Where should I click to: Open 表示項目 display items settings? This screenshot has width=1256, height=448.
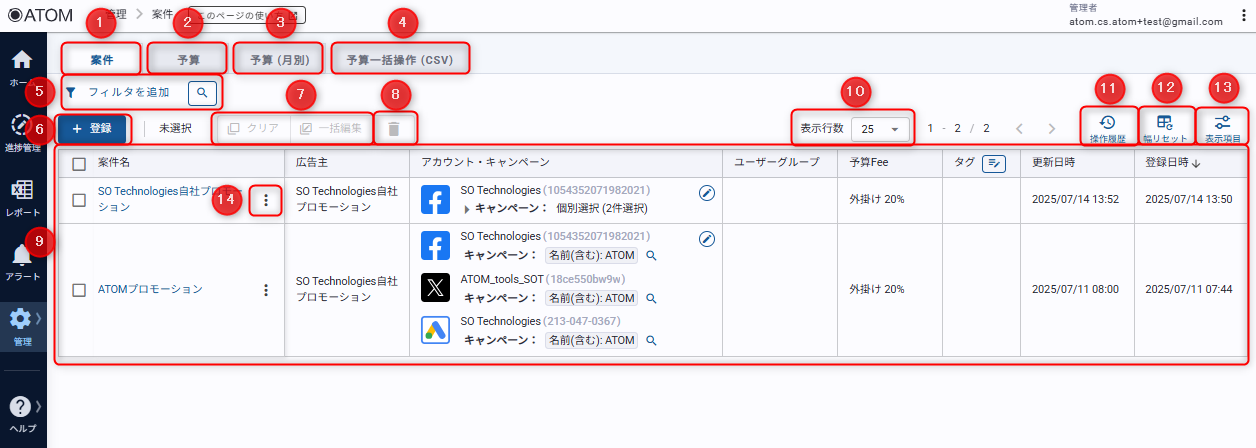tap(1221, 127)
